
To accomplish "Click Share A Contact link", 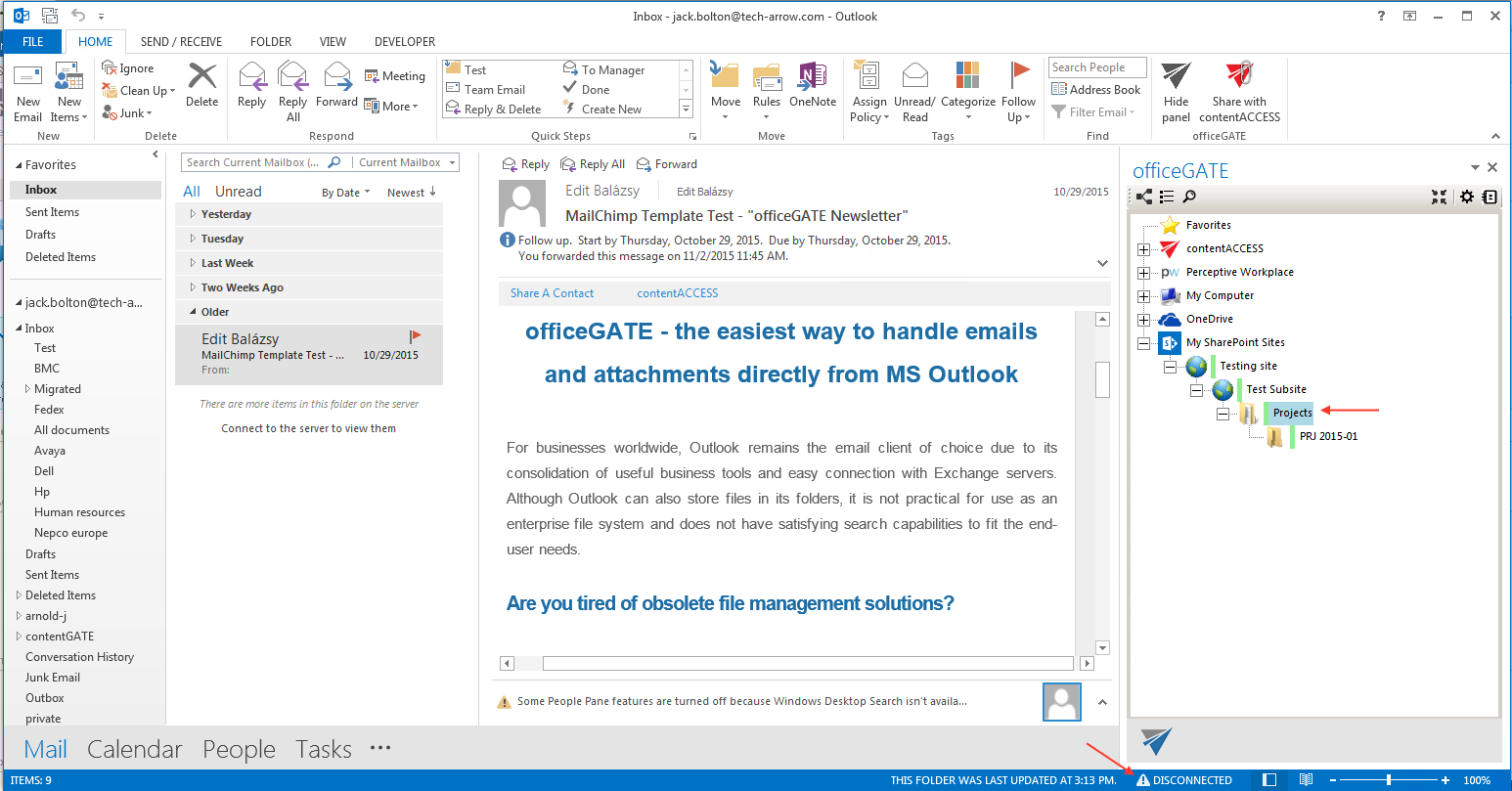I will click(x=552, y=293).
